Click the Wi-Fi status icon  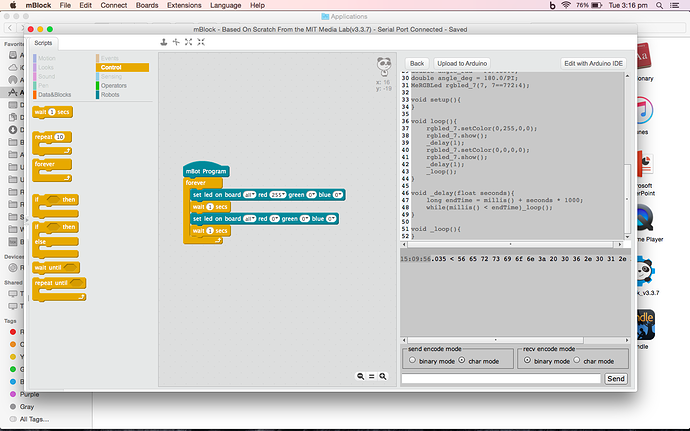tap(566, 5)
